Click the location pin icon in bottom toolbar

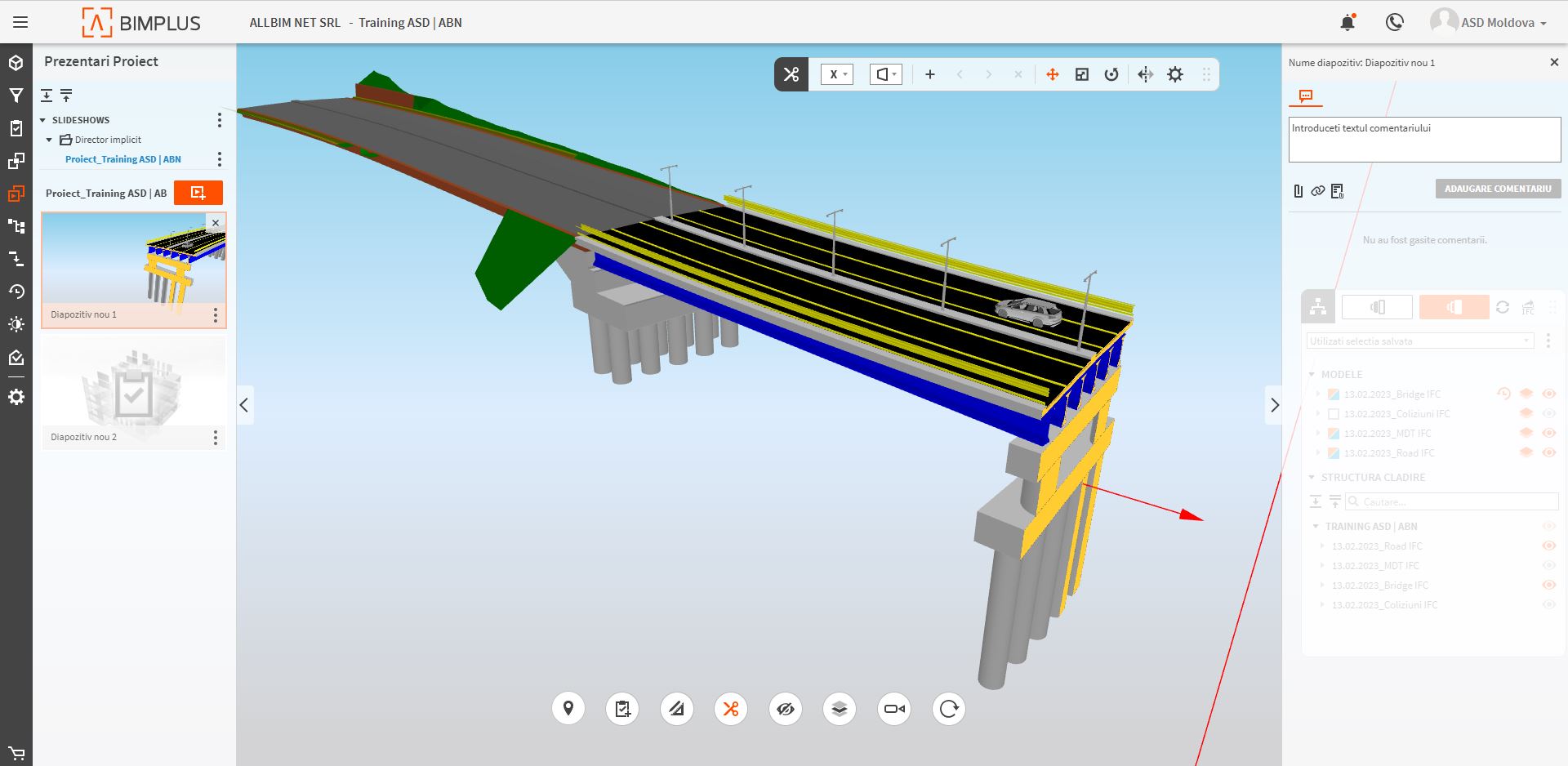568,709
